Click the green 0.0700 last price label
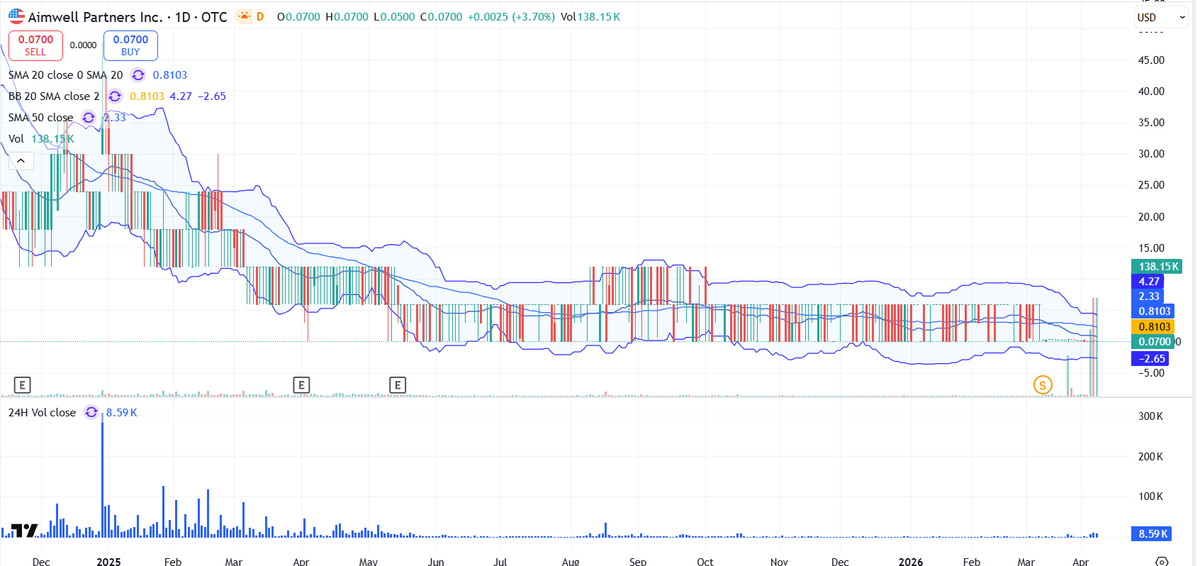 click(x=1152, y=341)
